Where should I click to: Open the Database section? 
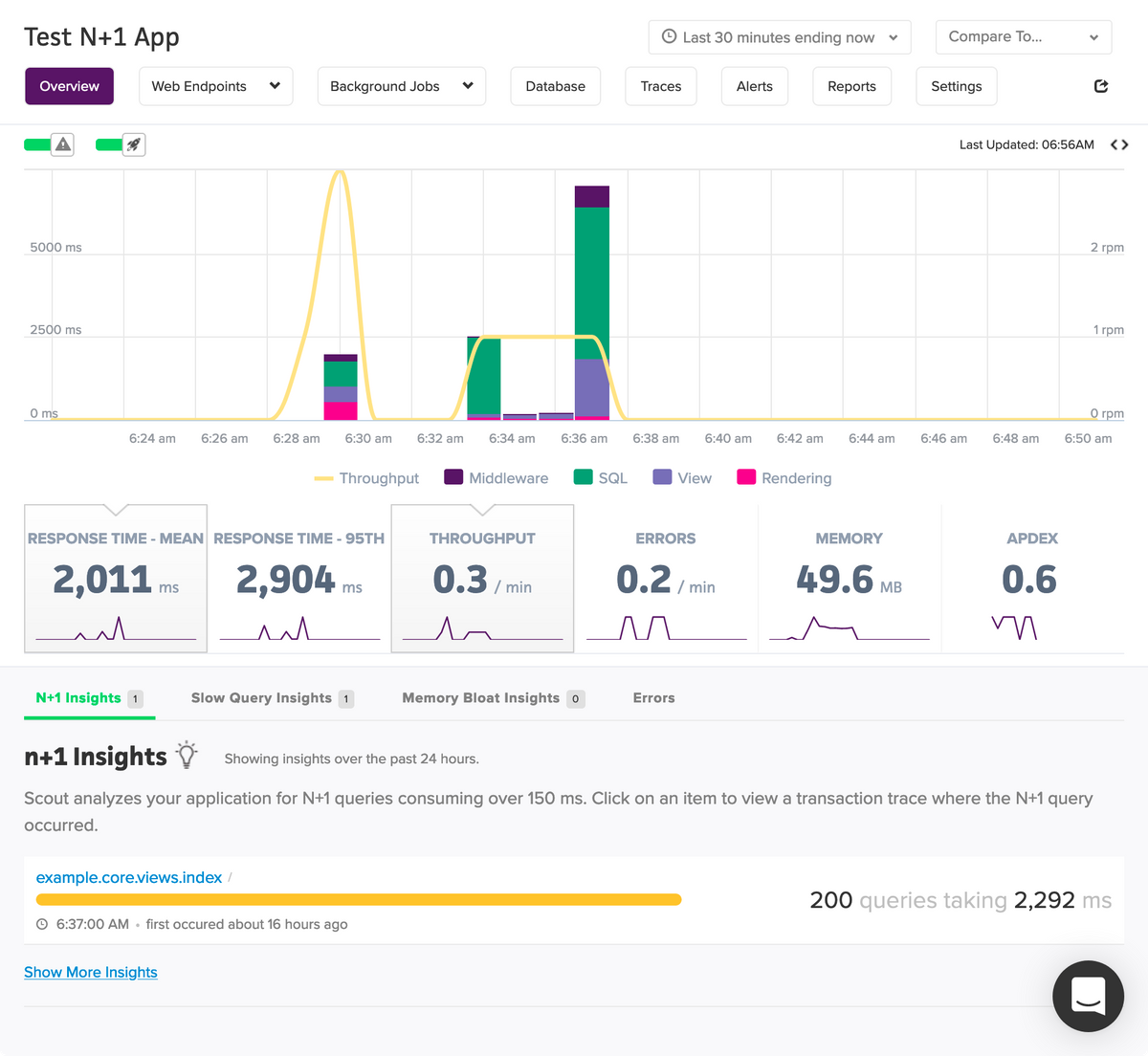(555, 86)
